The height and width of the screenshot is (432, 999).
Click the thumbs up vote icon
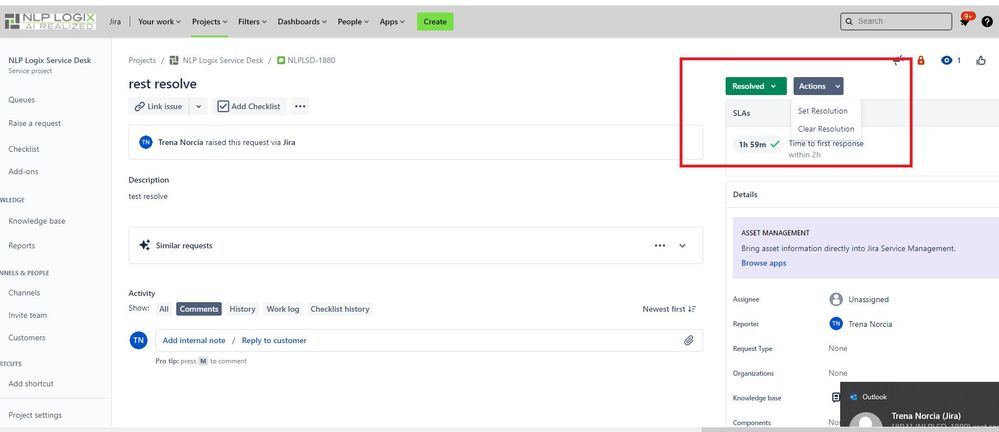981,61
